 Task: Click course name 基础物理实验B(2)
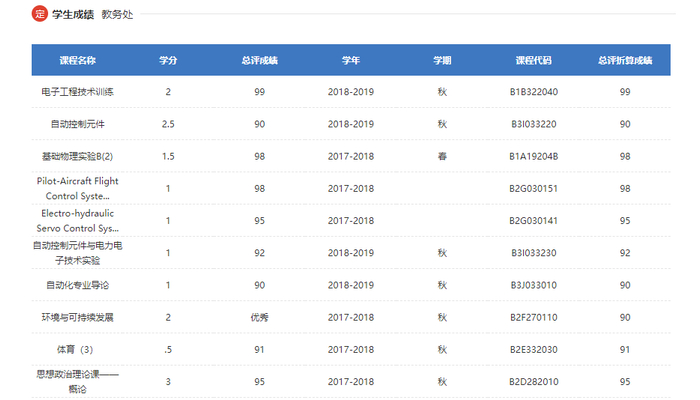click(78, 156)
